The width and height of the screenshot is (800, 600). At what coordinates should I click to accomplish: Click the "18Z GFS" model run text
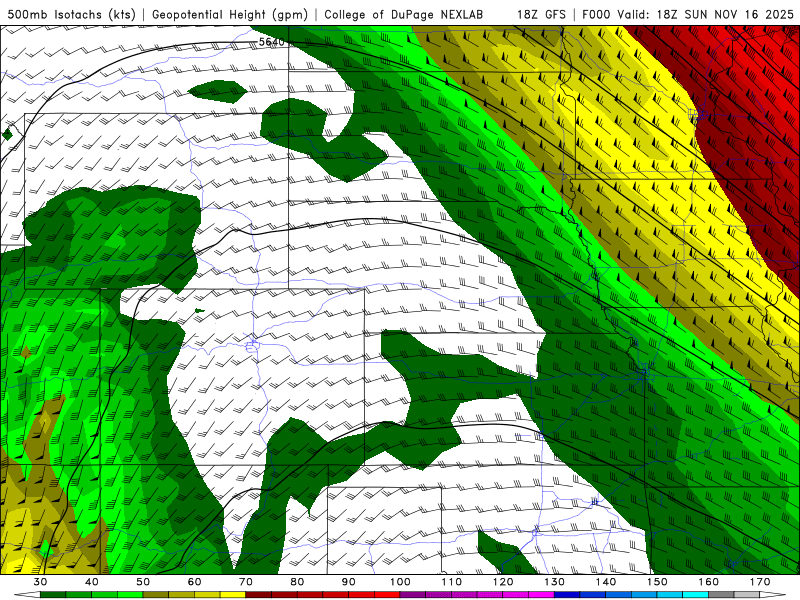point(541,14)
